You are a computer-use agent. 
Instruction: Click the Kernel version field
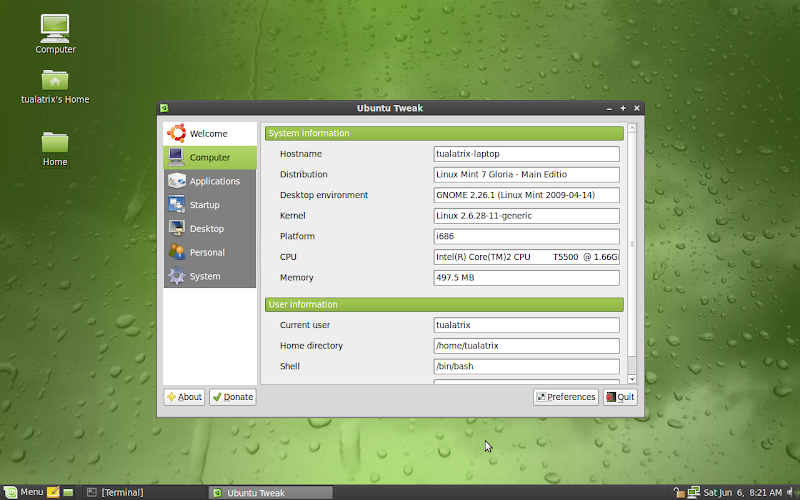(x=526, y=216)
